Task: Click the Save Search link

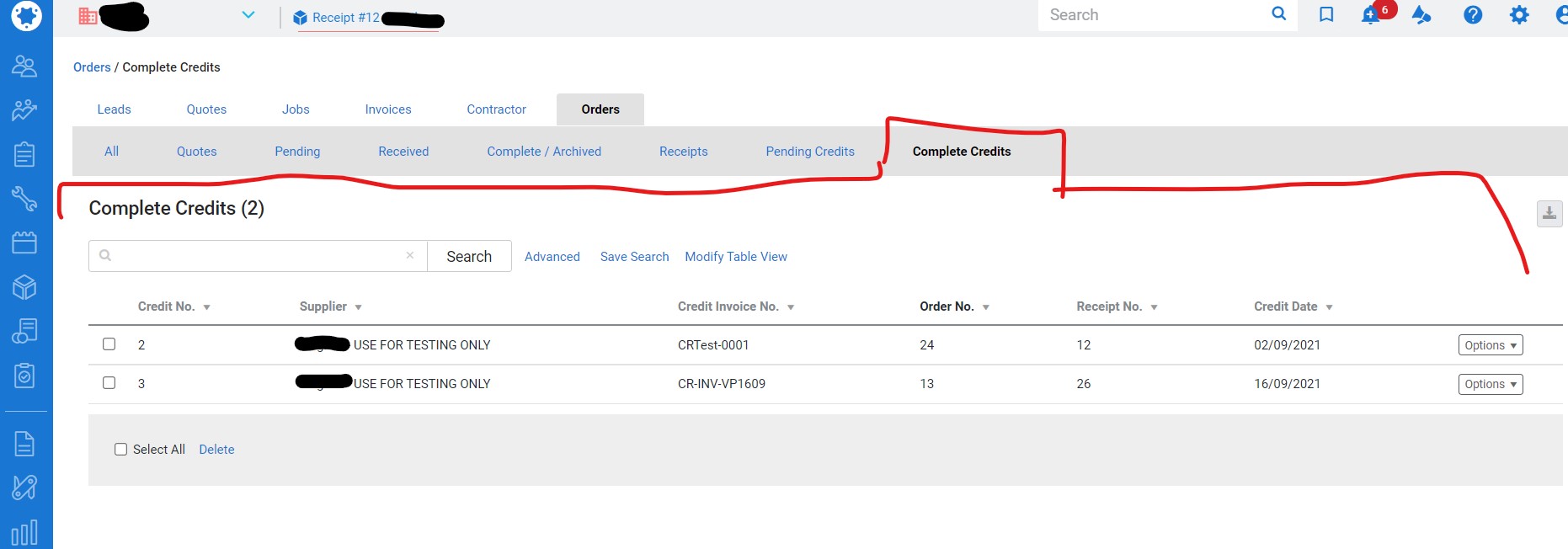Action: (635, 257)
